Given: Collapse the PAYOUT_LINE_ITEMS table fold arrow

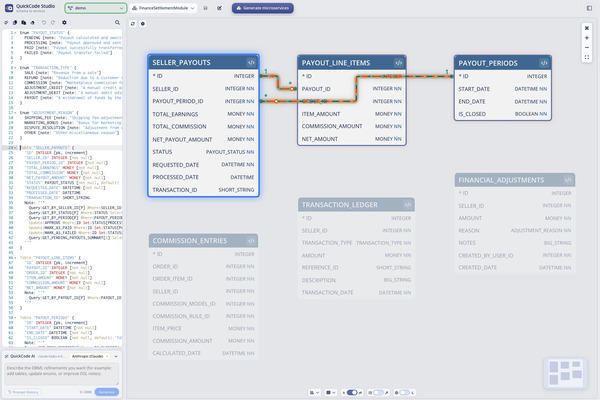Looking at the screenshot, I should (x=15, y=258).
